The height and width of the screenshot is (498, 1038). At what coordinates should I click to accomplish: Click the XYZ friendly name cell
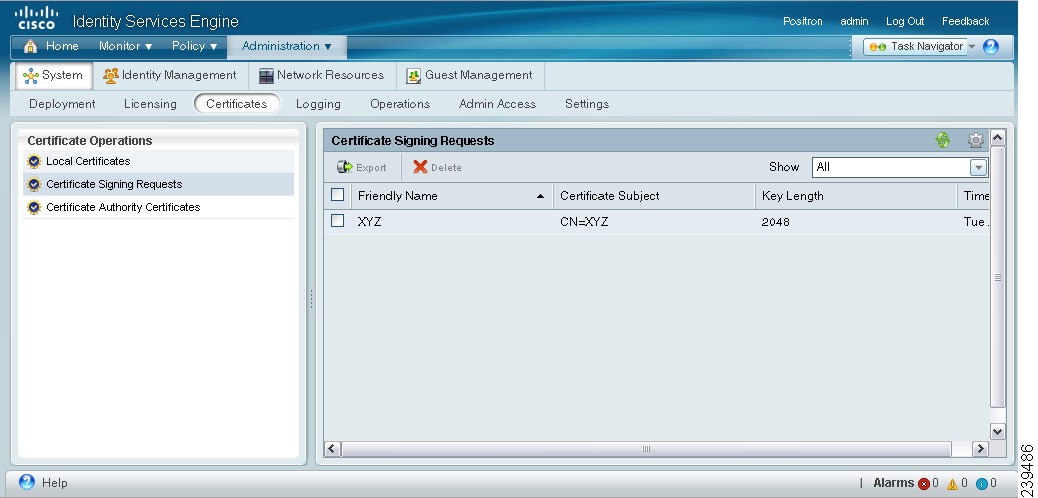(369, 222)
